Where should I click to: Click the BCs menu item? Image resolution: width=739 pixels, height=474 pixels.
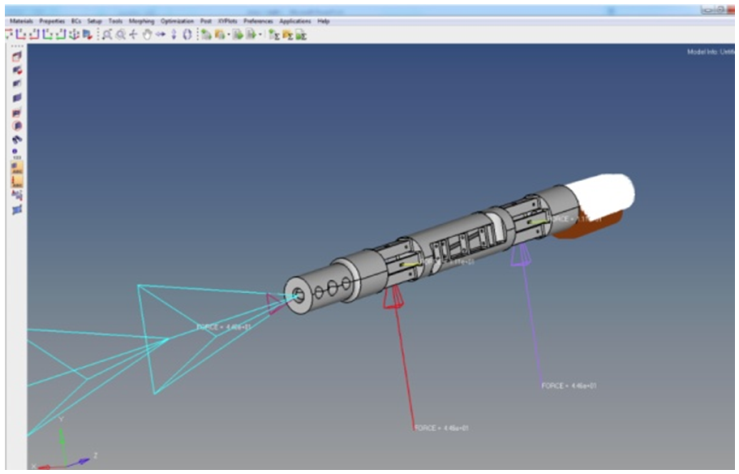click(74, 21)
